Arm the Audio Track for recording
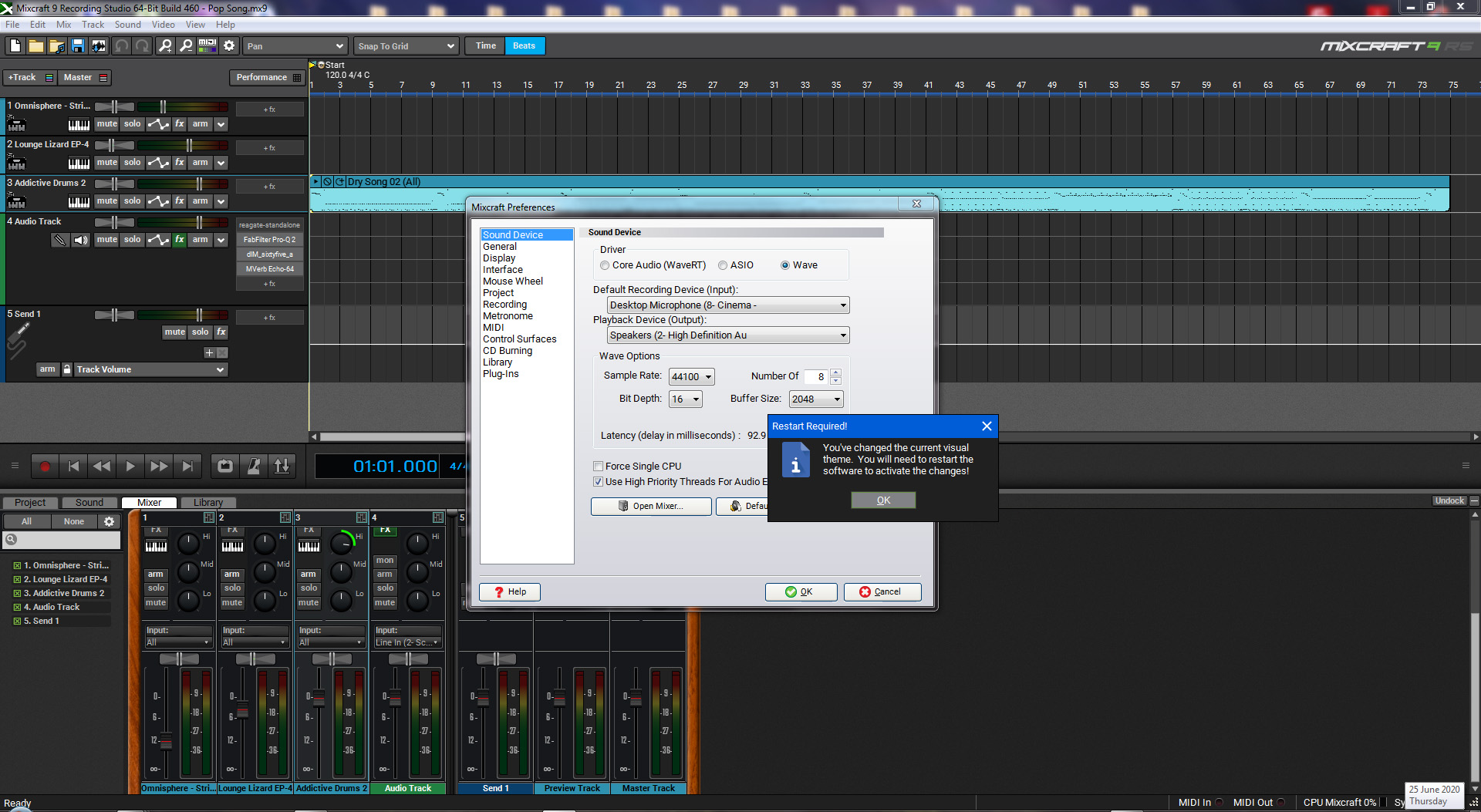 point(201,240)
